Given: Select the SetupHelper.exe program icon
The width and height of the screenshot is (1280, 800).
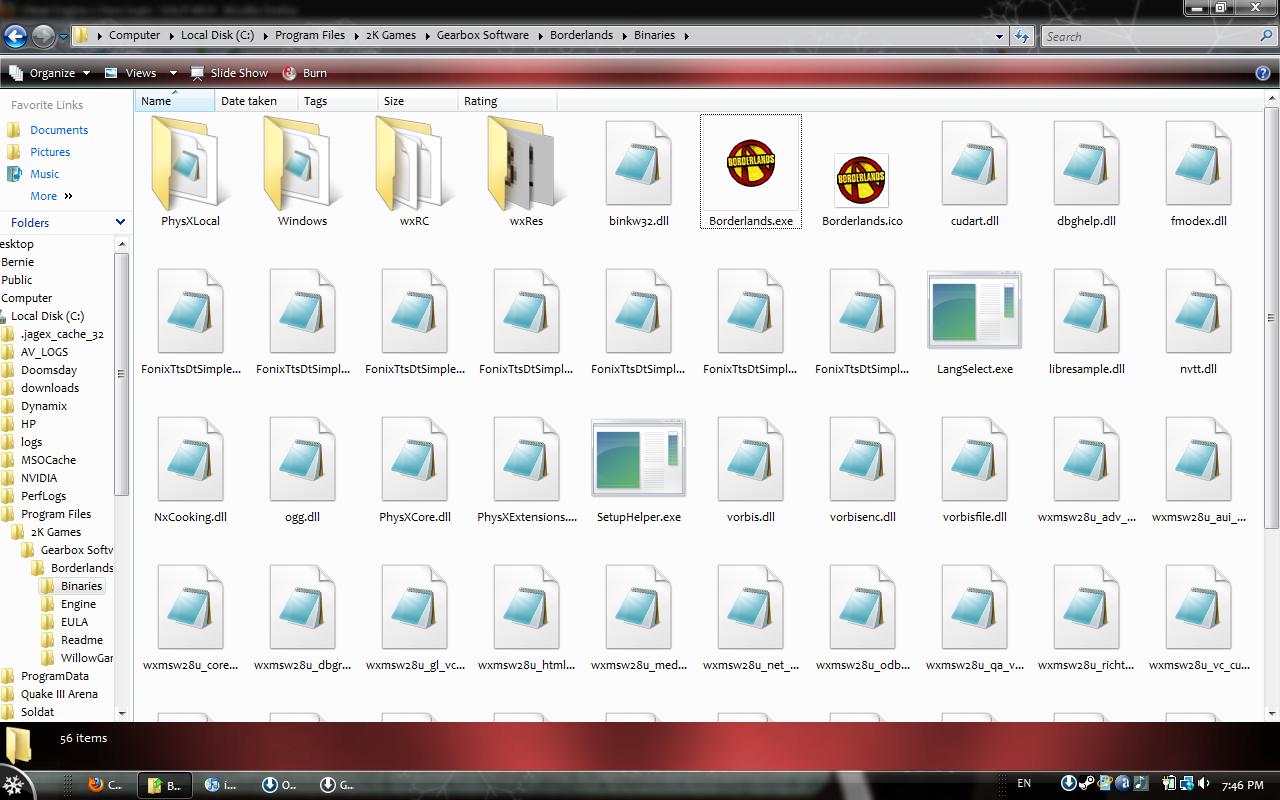Looking at the screenshot, I should (x=638, y=458).
